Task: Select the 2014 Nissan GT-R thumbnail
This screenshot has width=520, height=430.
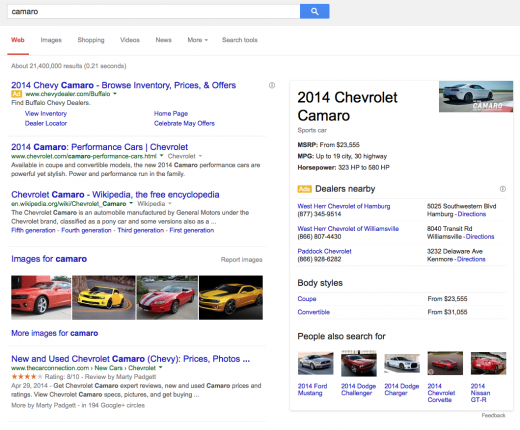Action: [x=488, y=363]
